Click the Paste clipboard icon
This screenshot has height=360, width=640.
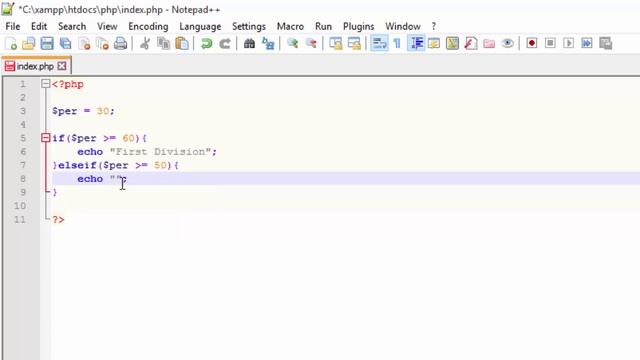click(x=182, y=43)
